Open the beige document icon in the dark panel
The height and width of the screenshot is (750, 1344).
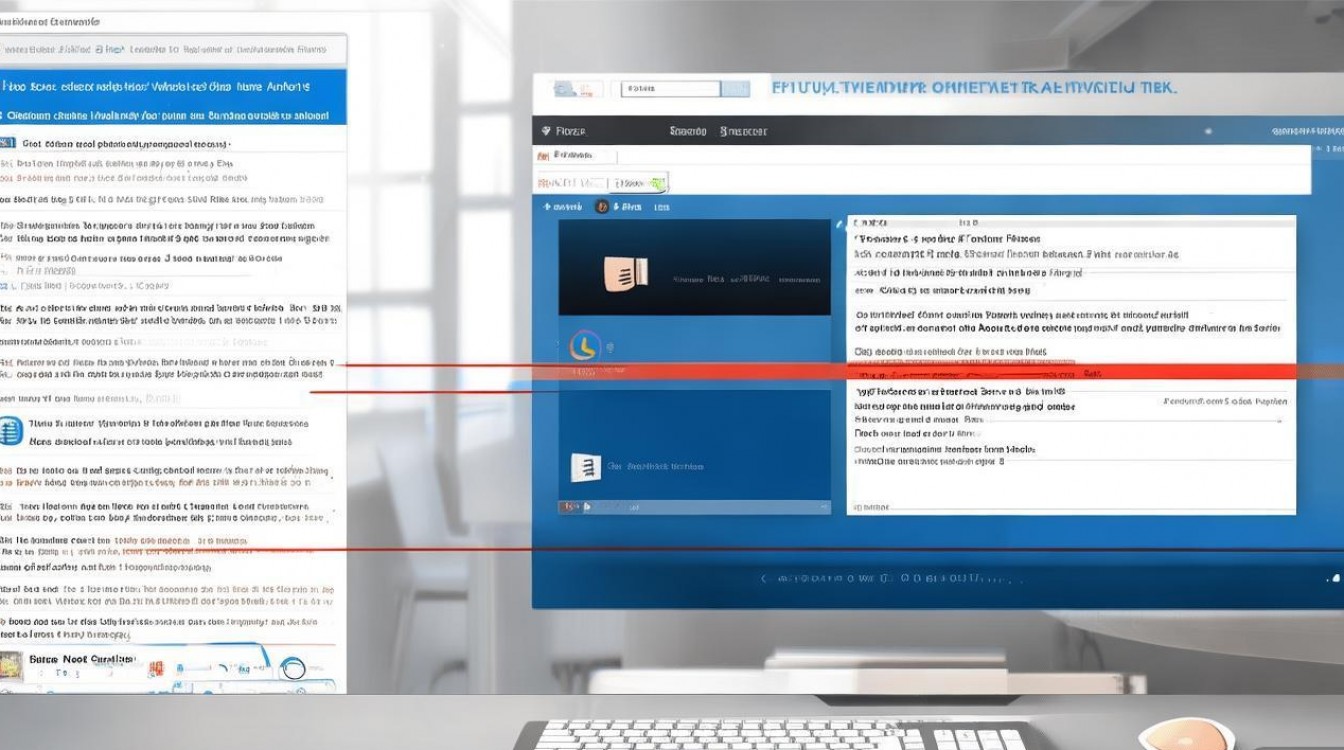click(627, 274)
